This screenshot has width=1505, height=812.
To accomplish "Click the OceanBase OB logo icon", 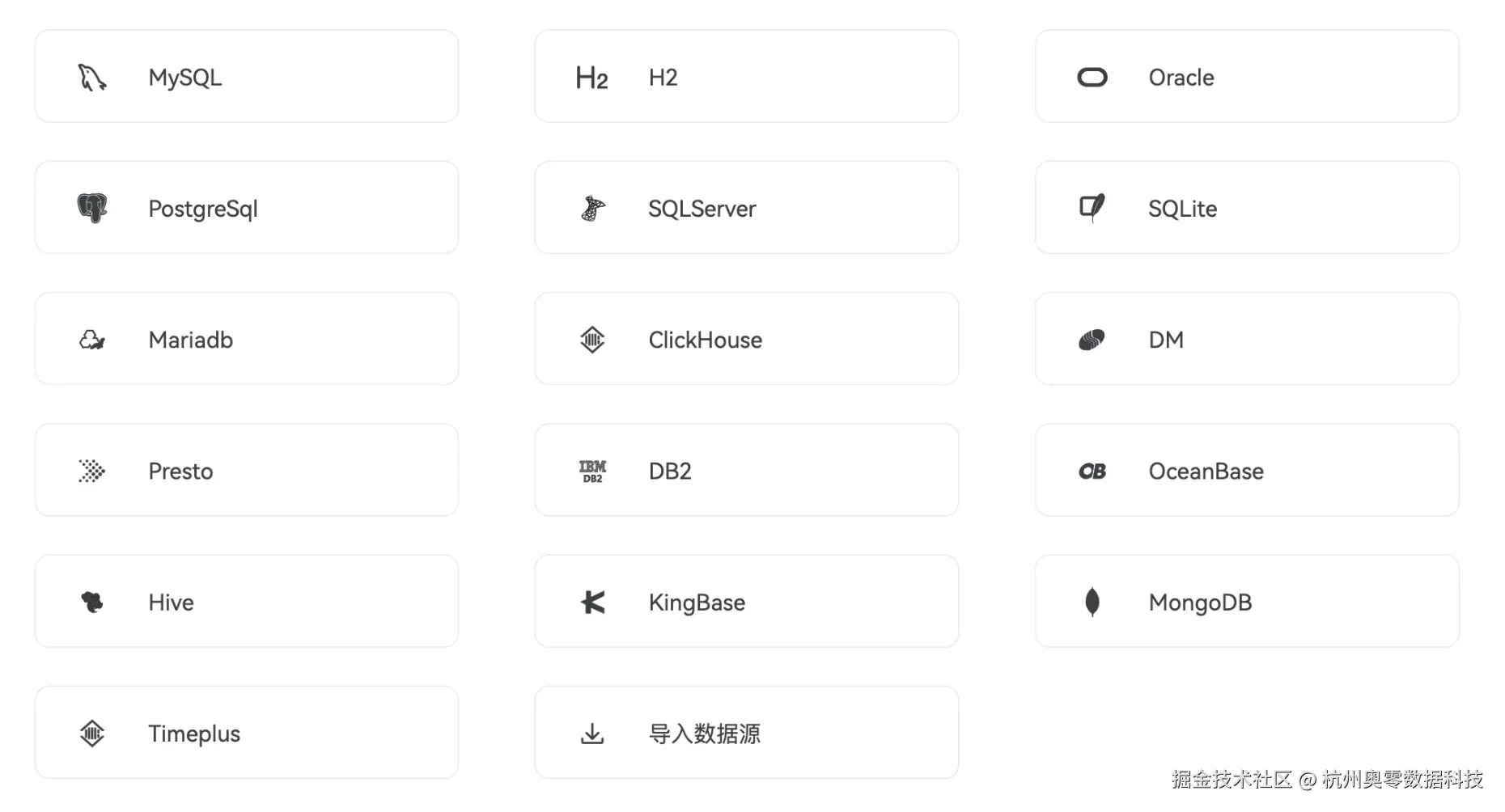I will pyautogui.click(x=1092, y=471).
